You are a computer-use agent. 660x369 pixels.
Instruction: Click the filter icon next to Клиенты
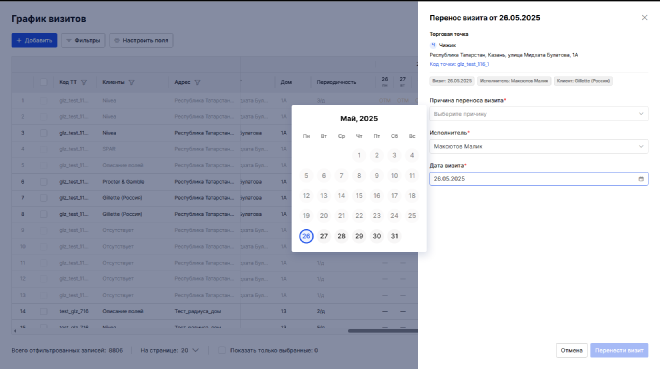coord(131,82)
